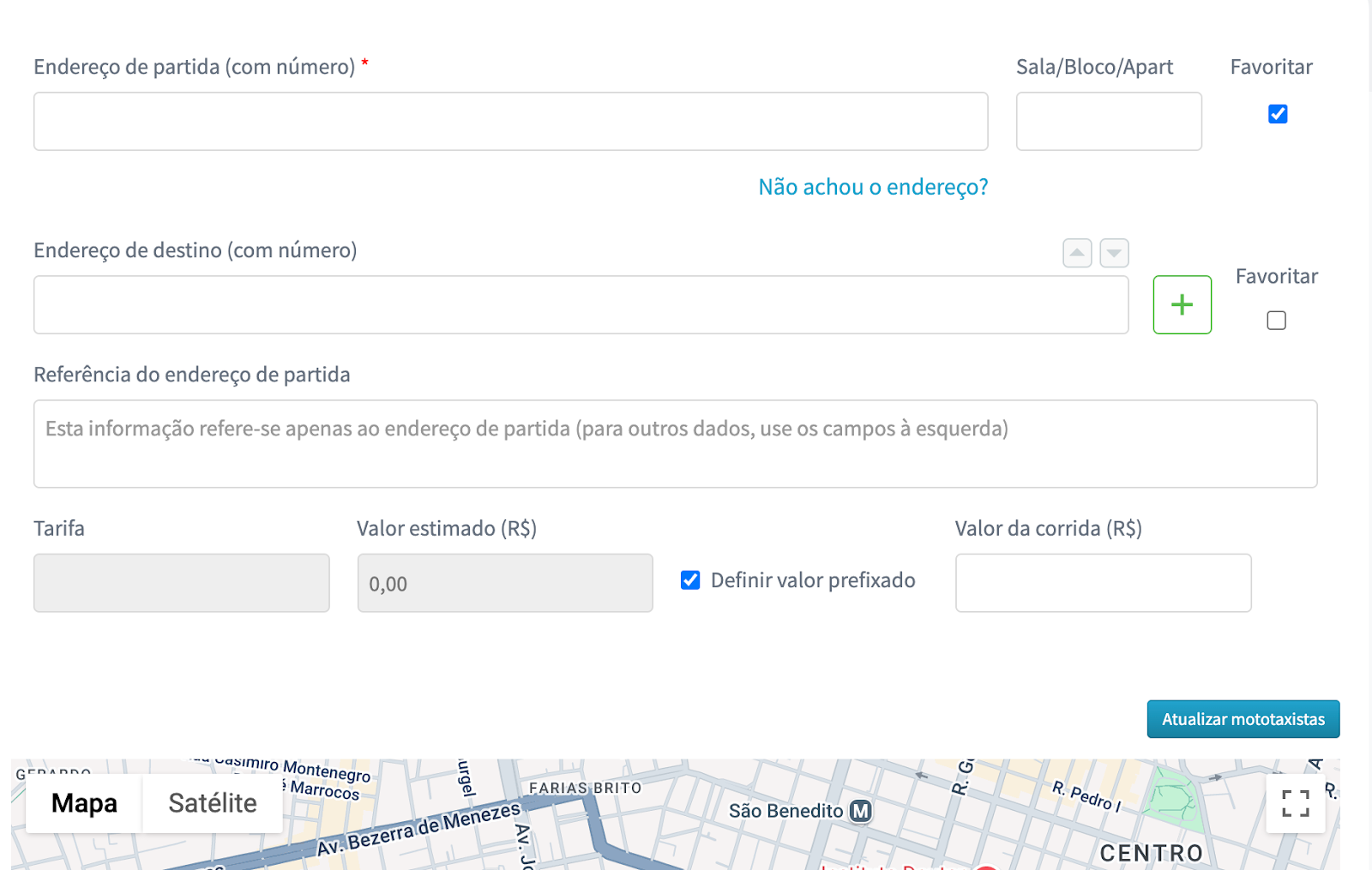
Task: Open the Não achou o endereço link
Action: pos(873,187)
